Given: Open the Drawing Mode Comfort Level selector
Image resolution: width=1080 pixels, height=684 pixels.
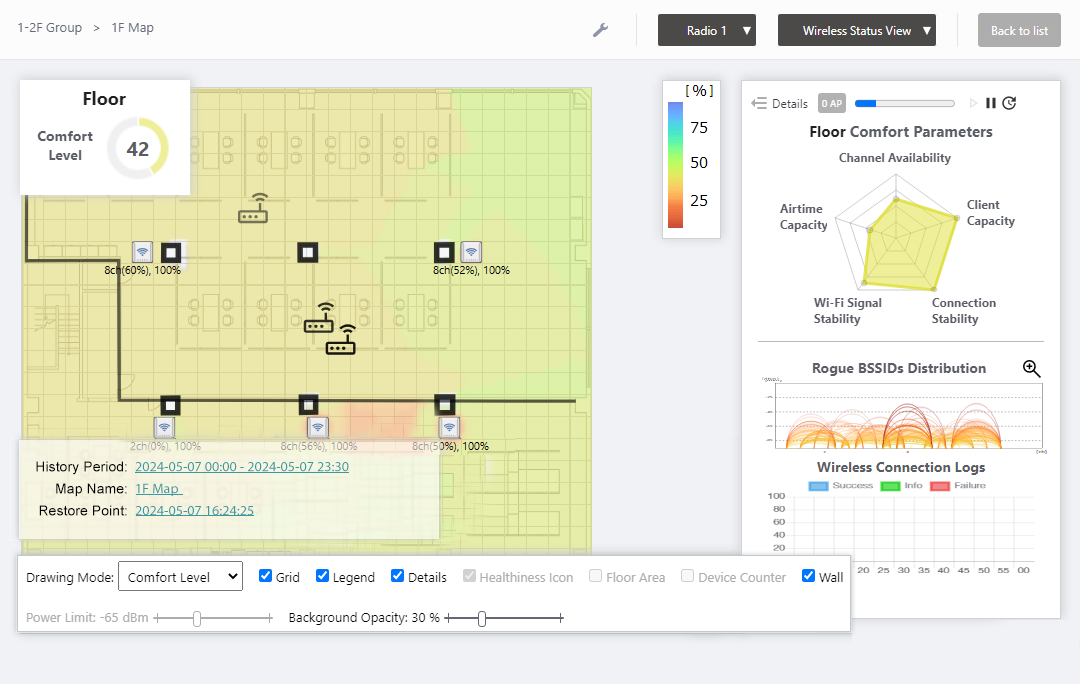Looking at the screenshot, I should (180, 577).
